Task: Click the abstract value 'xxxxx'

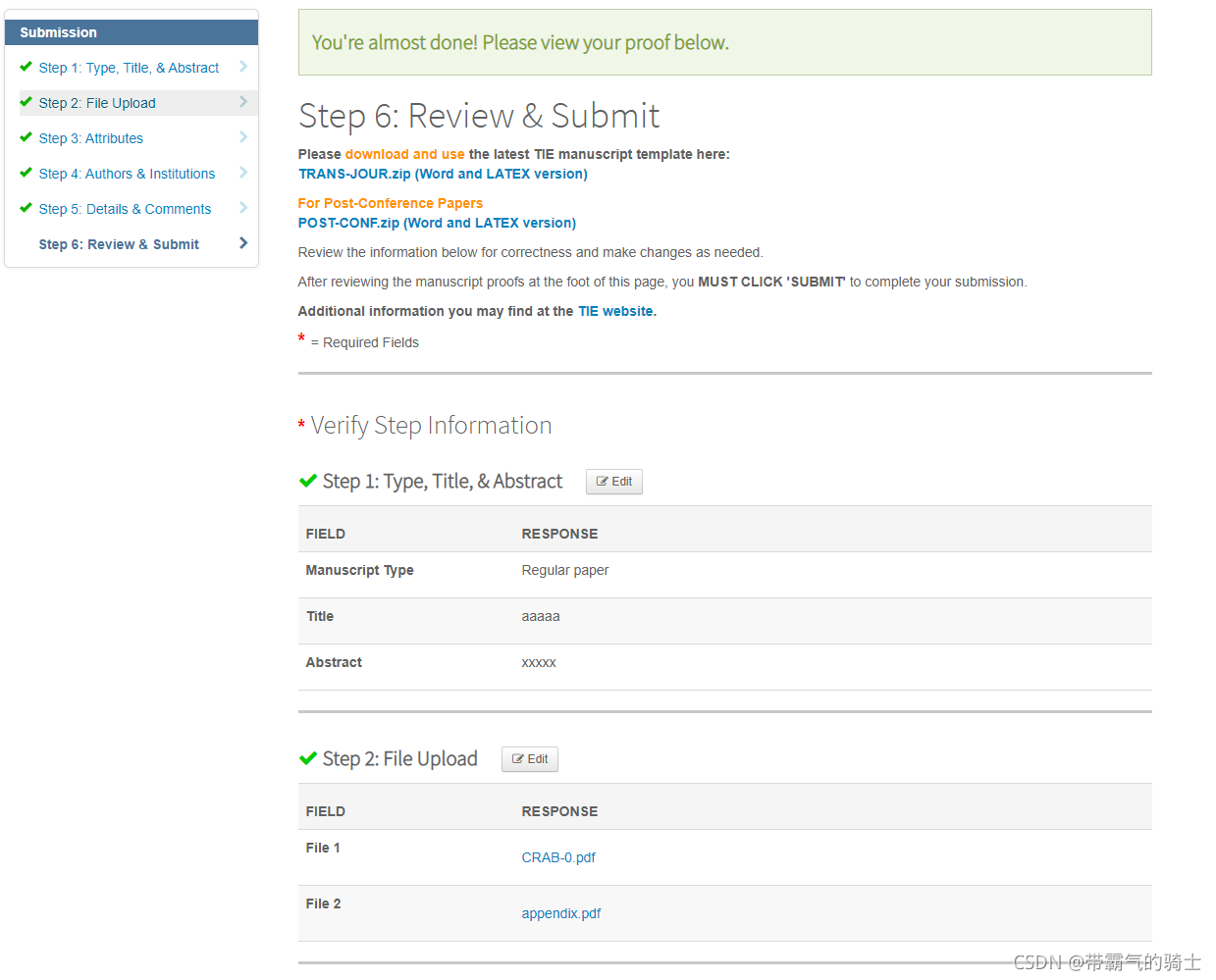Action: tap(539, 662)
